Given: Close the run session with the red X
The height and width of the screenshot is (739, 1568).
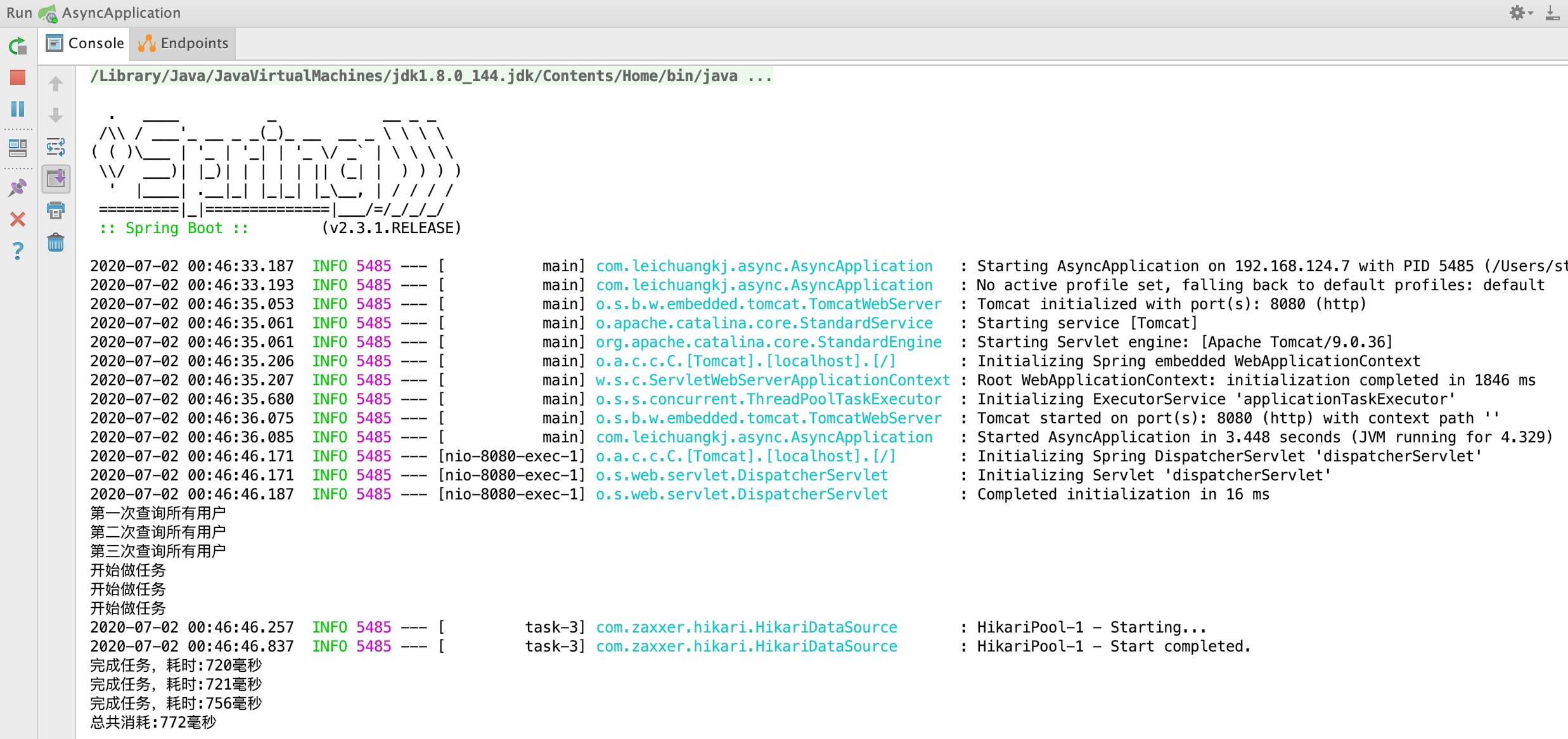Looking at the screenshot, I should pyautogui.click(x=18, y=219).
